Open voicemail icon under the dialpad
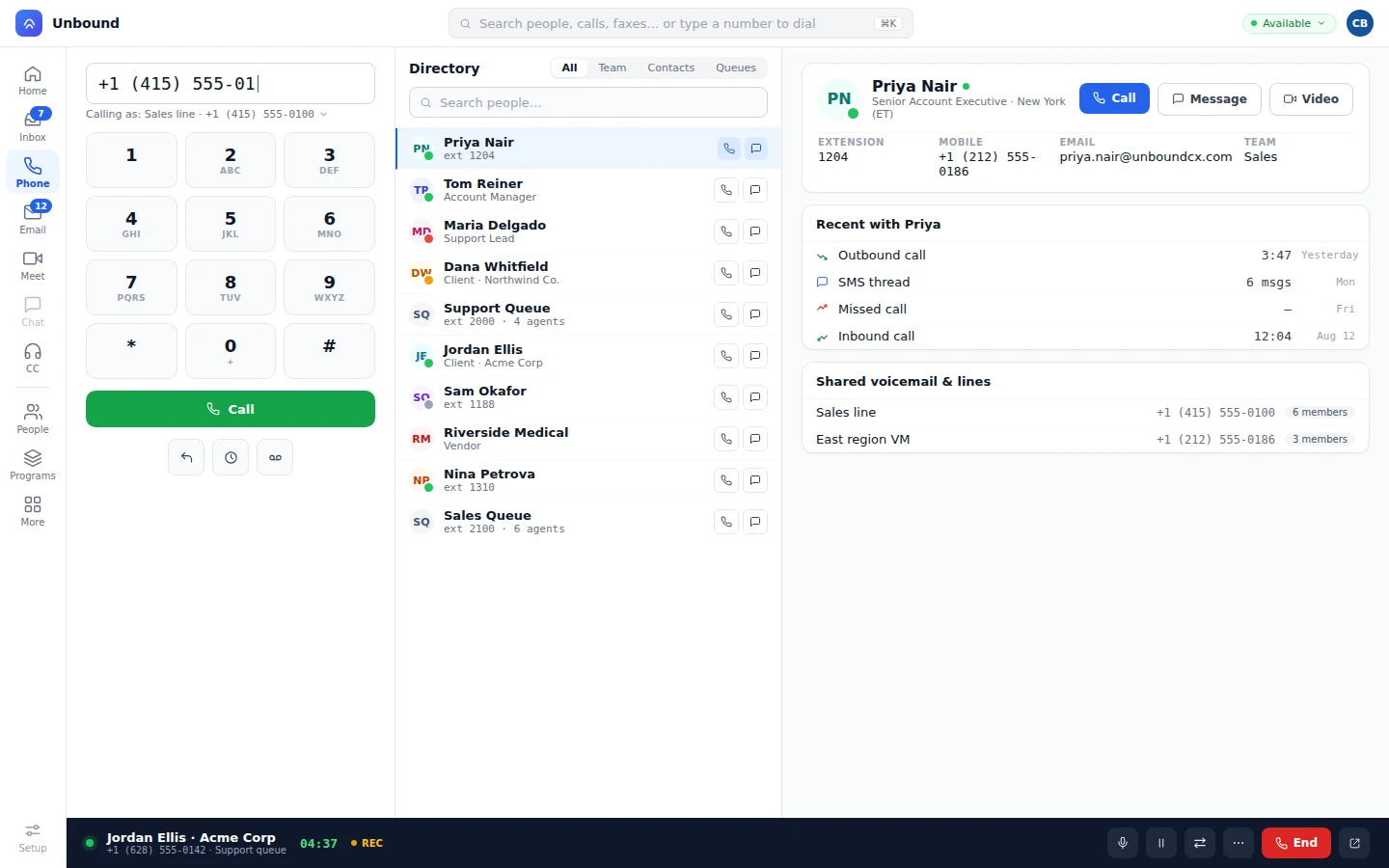The height and width of the screenshot is (868, 1389). [x=275, y=457]
